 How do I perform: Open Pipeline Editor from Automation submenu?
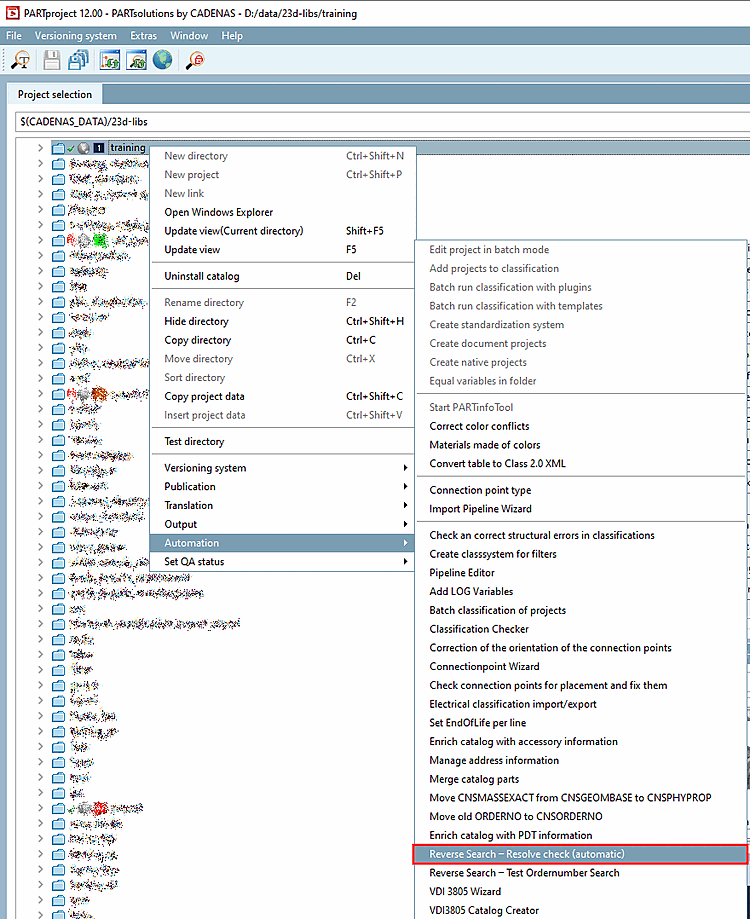[x=580, y=573]
